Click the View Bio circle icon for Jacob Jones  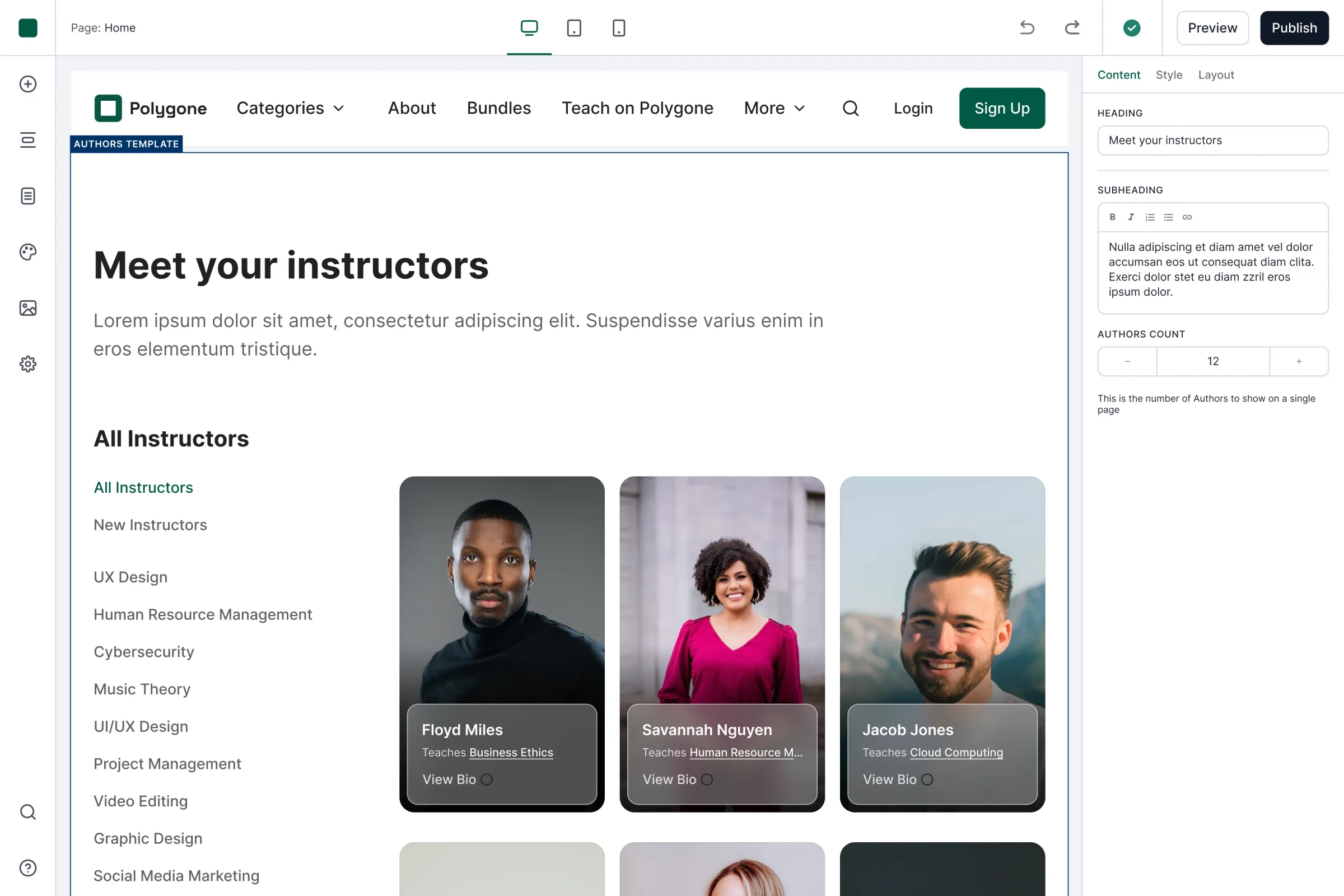[x=927, y=780]
